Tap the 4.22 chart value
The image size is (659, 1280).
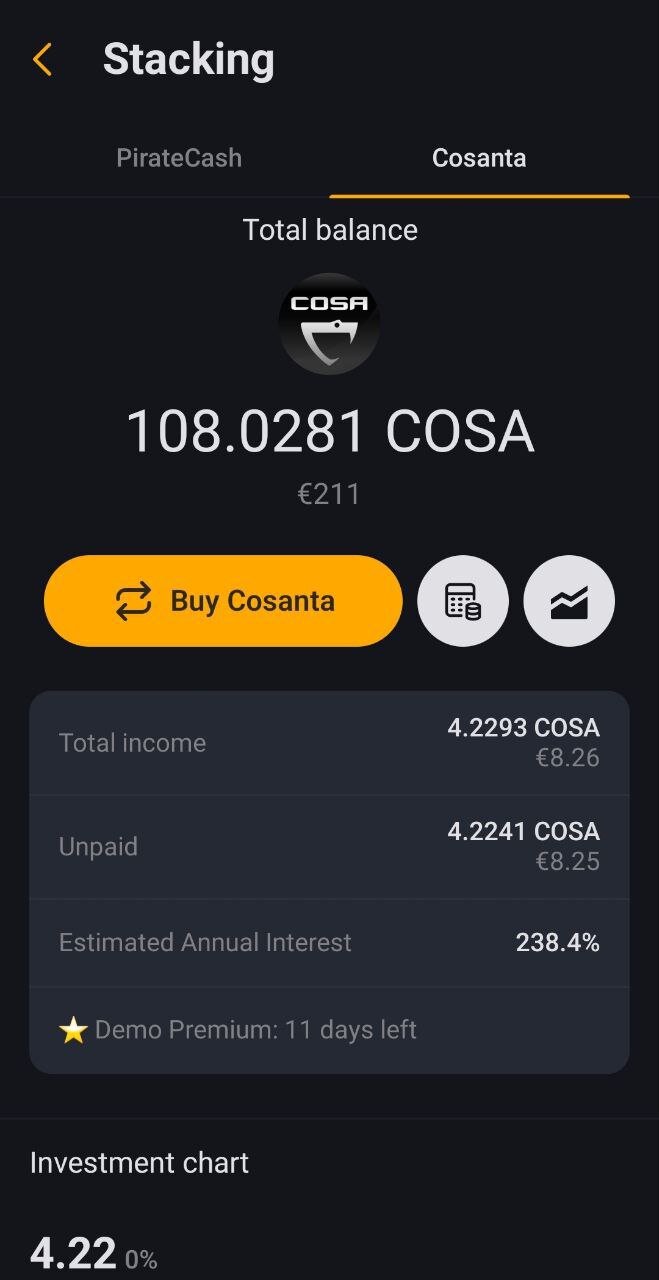click(x=72, y=1253)
